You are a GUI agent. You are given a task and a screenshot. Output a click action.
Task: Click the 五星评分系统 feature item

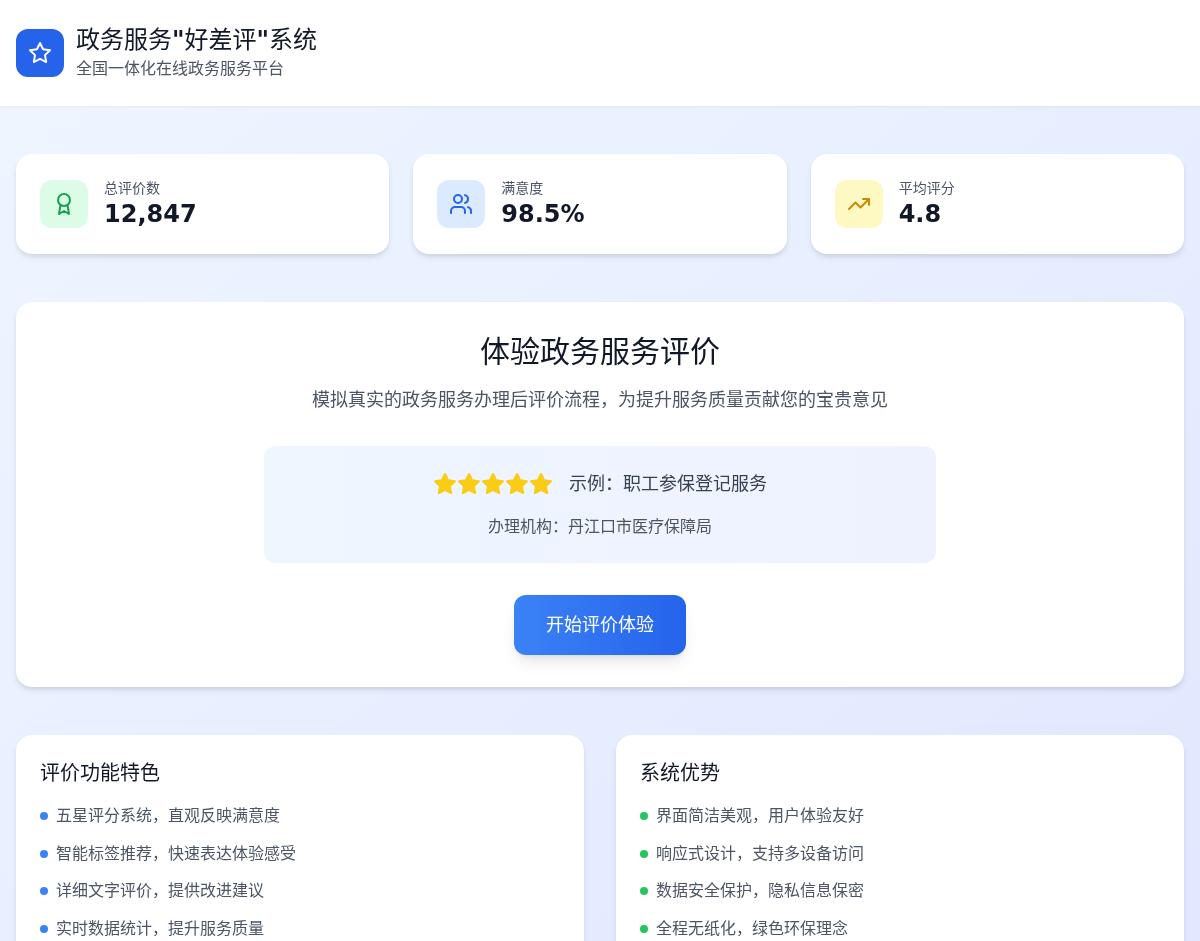[x=168, y=816]
